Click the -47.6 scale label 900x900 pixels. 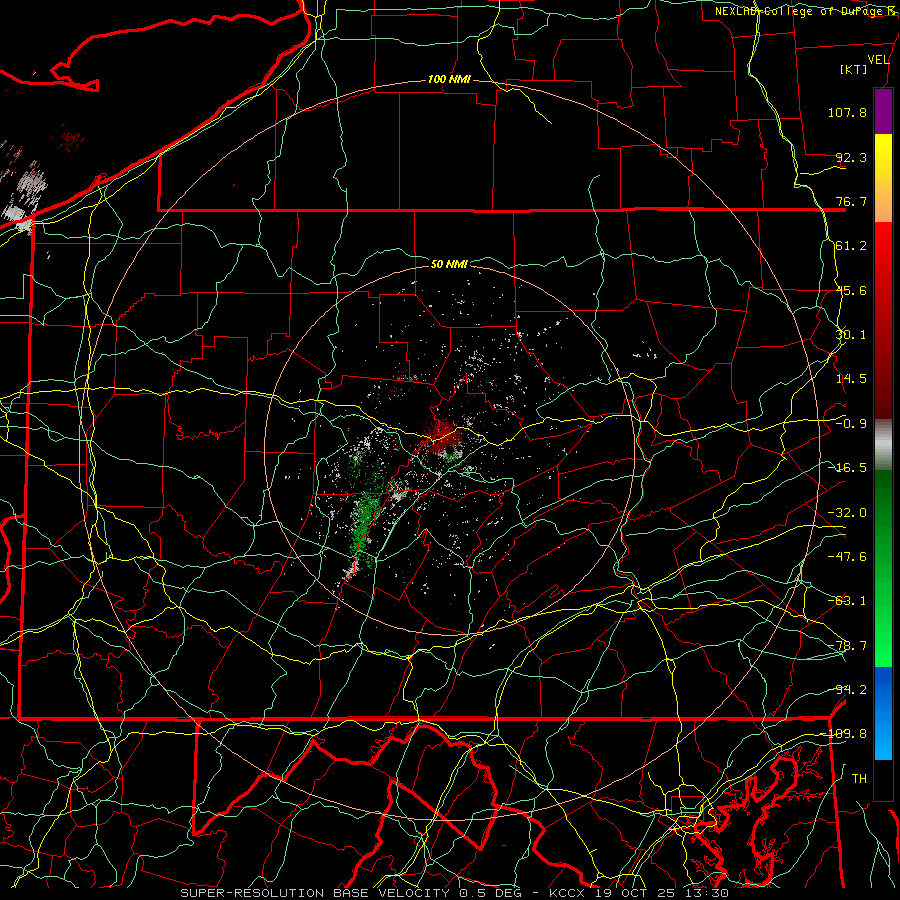[x=847, y=557]
